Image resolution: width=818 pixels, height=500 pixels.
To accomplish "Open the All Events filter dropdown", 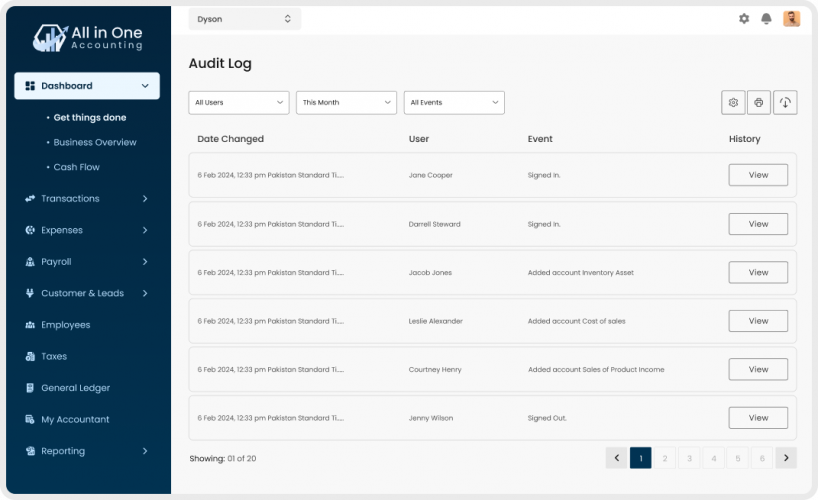I will (454, 102).
